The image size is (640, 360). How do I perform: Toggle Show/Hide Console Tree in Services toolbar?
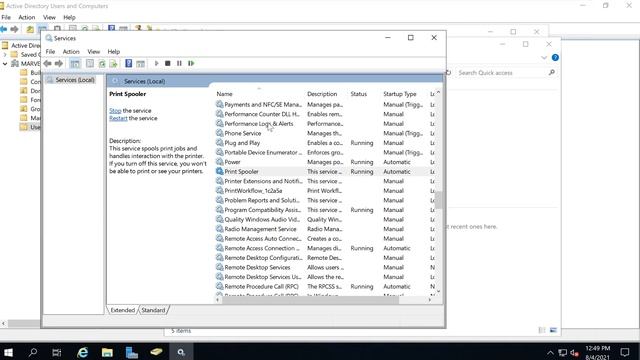[x=75, y=63]
